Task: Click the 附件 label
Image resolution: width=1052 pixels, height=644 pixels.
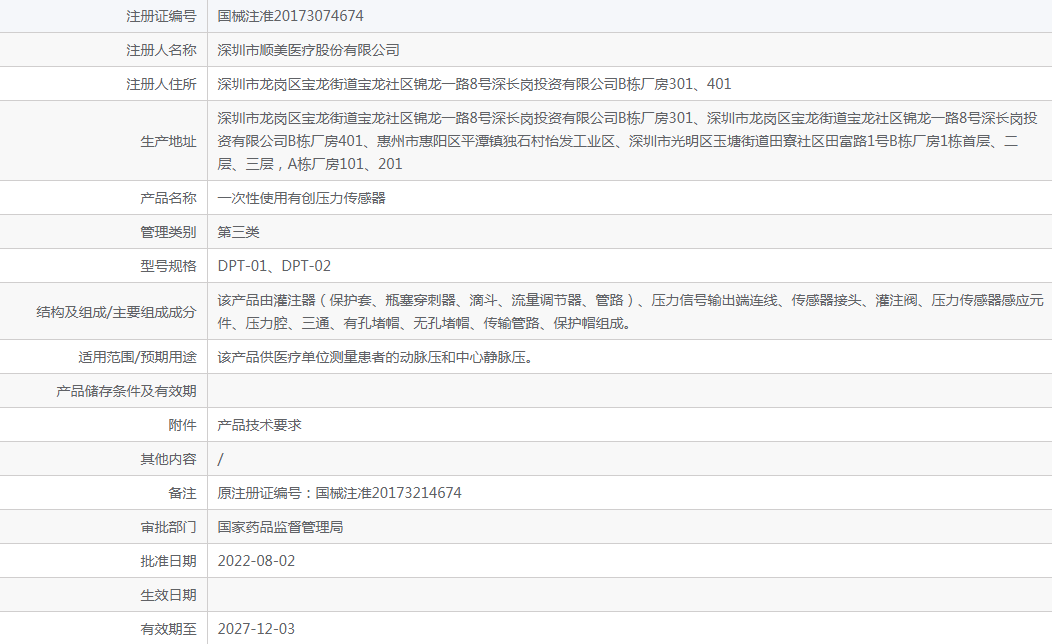Action: point(182,425)
